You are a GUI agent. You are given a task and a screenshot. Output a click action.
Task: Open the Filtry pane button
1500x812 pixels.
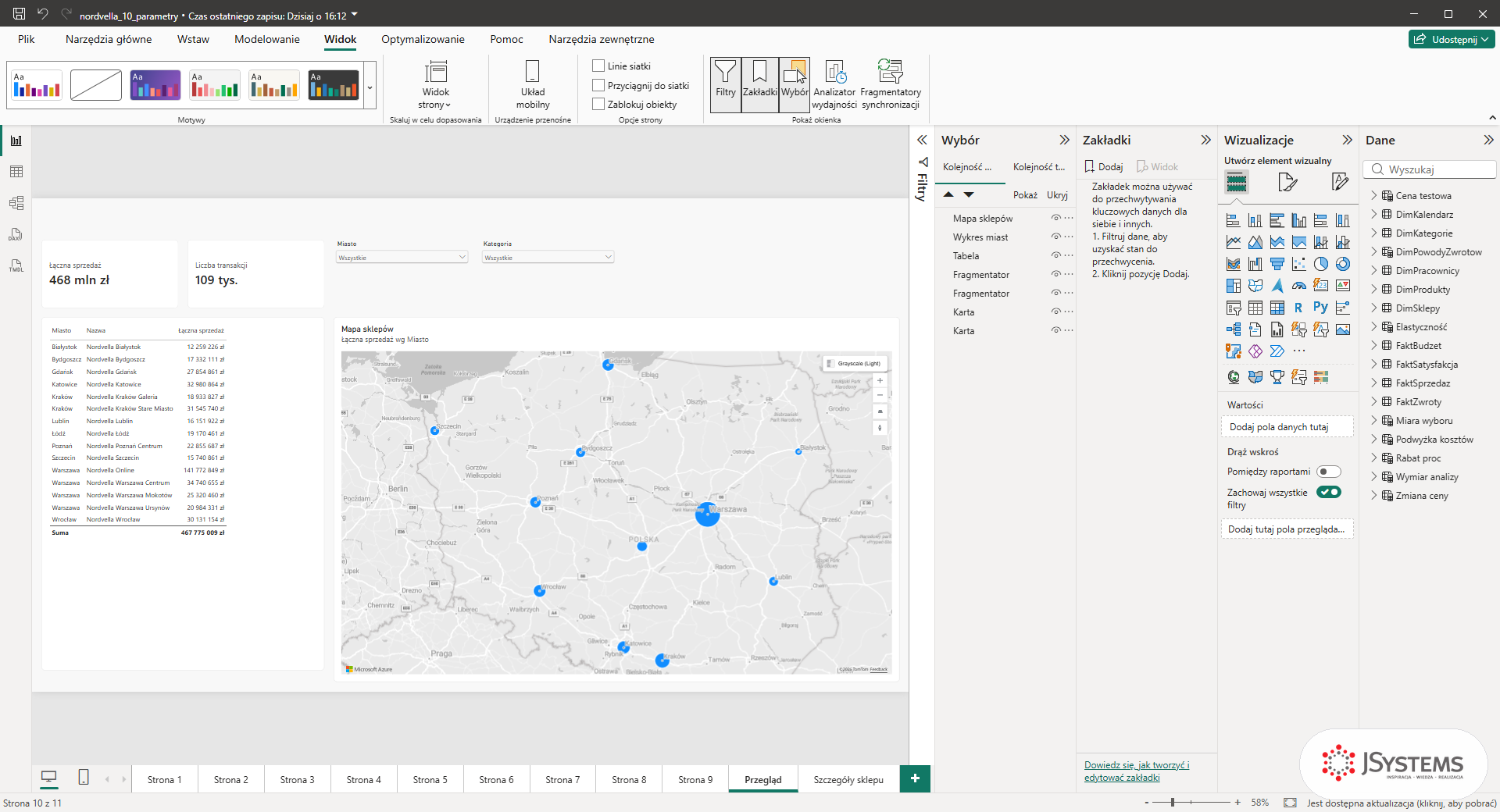[726, 84]
